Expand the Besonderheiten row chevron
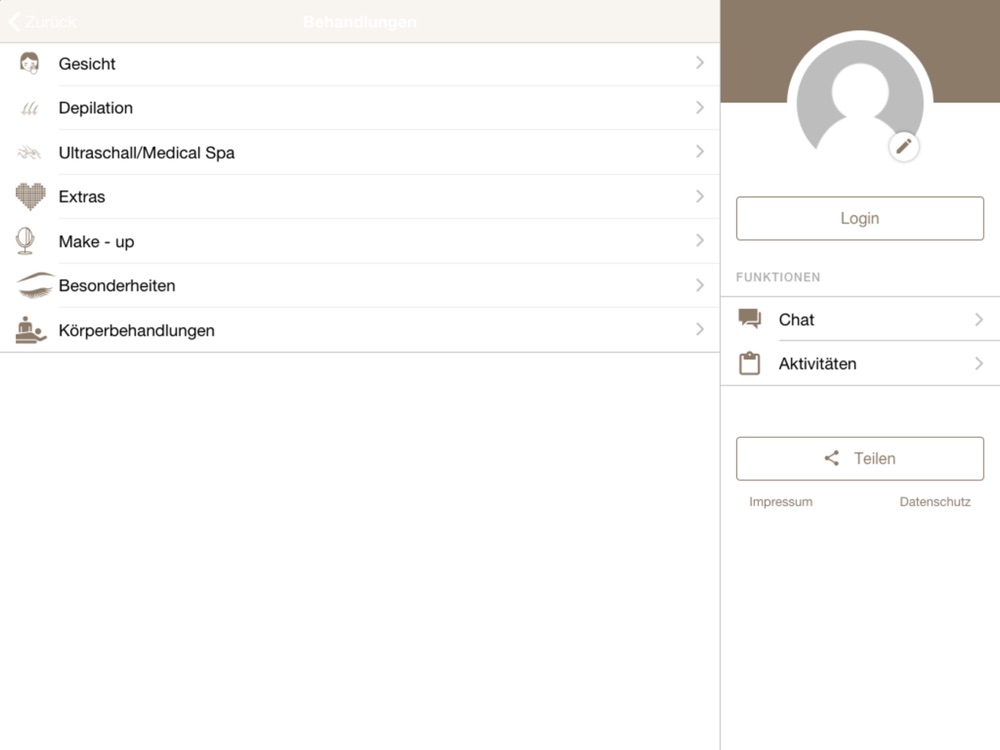This screenshot has width=1000, height=750. (x=700, y=284)
